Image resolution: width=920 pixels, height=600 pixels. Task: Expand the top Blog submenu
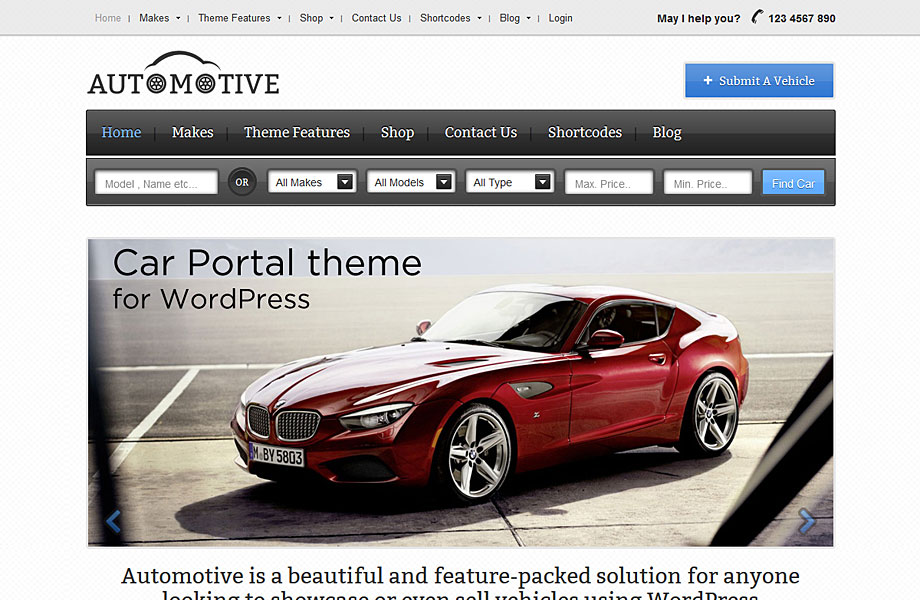pos(529,18)
